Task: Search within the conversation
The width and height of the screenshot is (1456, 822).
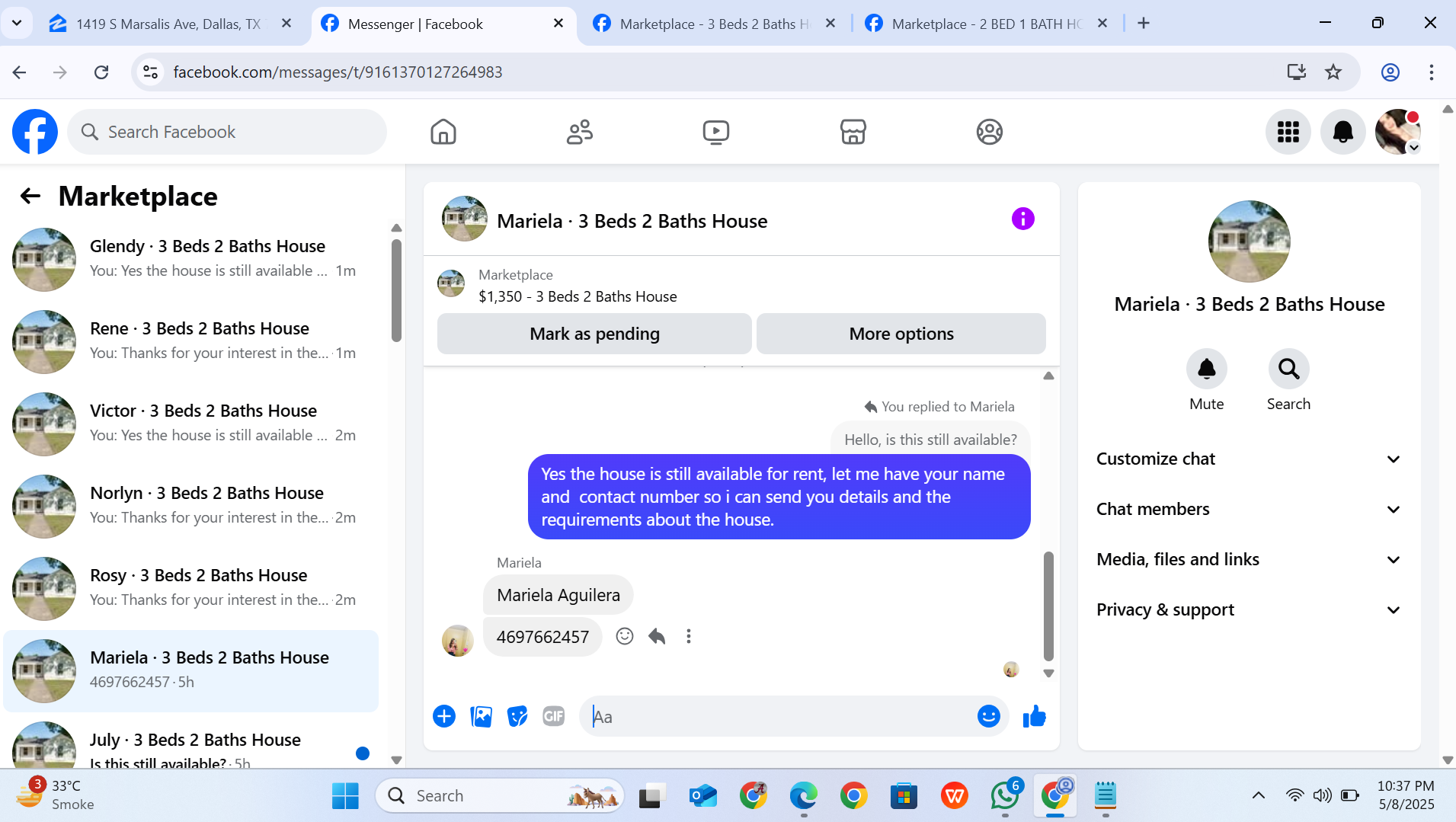Action: [x=1289, y=369]
